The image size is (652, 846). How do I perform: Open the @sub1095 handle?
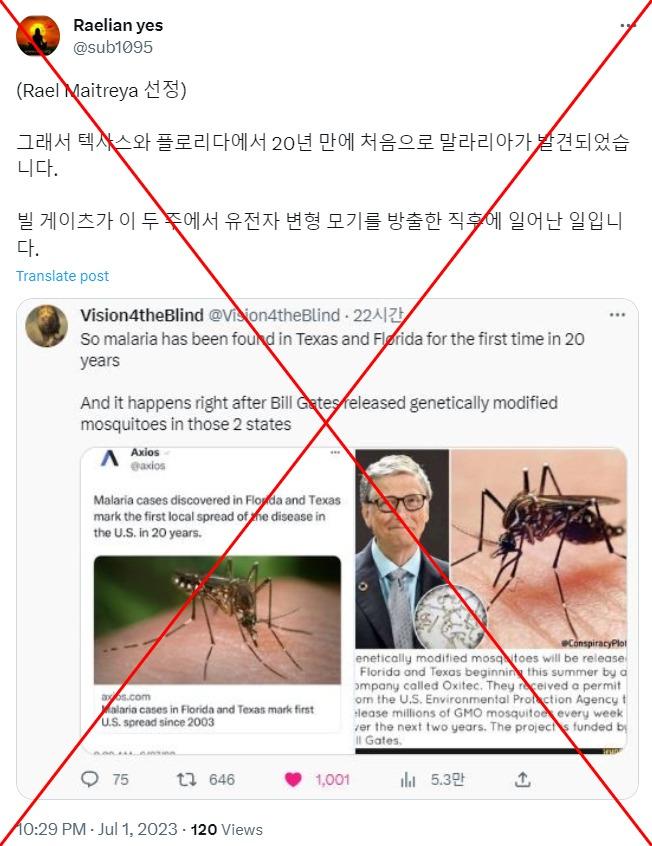point(113,47)
